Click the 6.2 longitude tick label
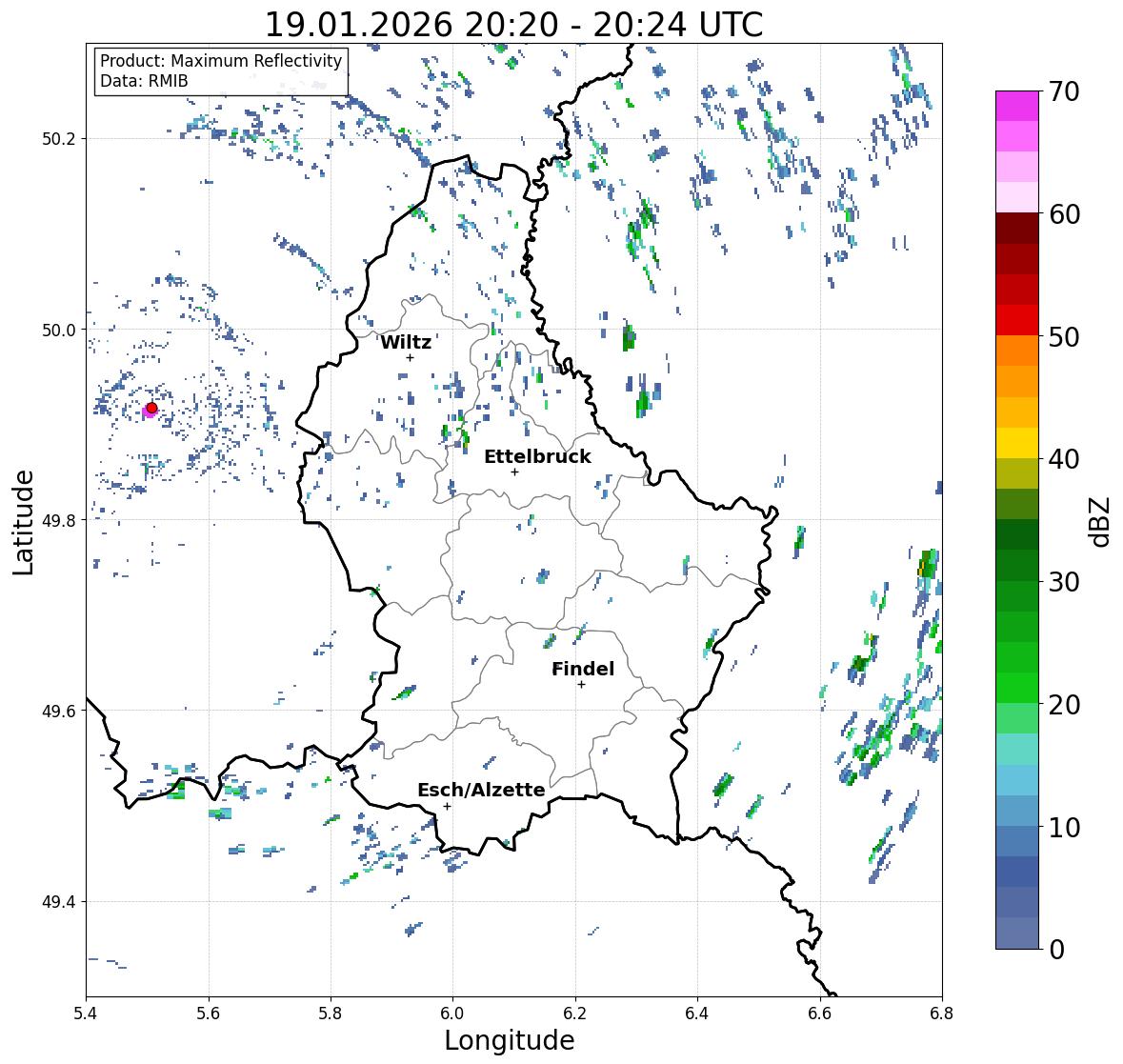The height and width of the screenshot is (1064, 1123). tap(575, 1014)
